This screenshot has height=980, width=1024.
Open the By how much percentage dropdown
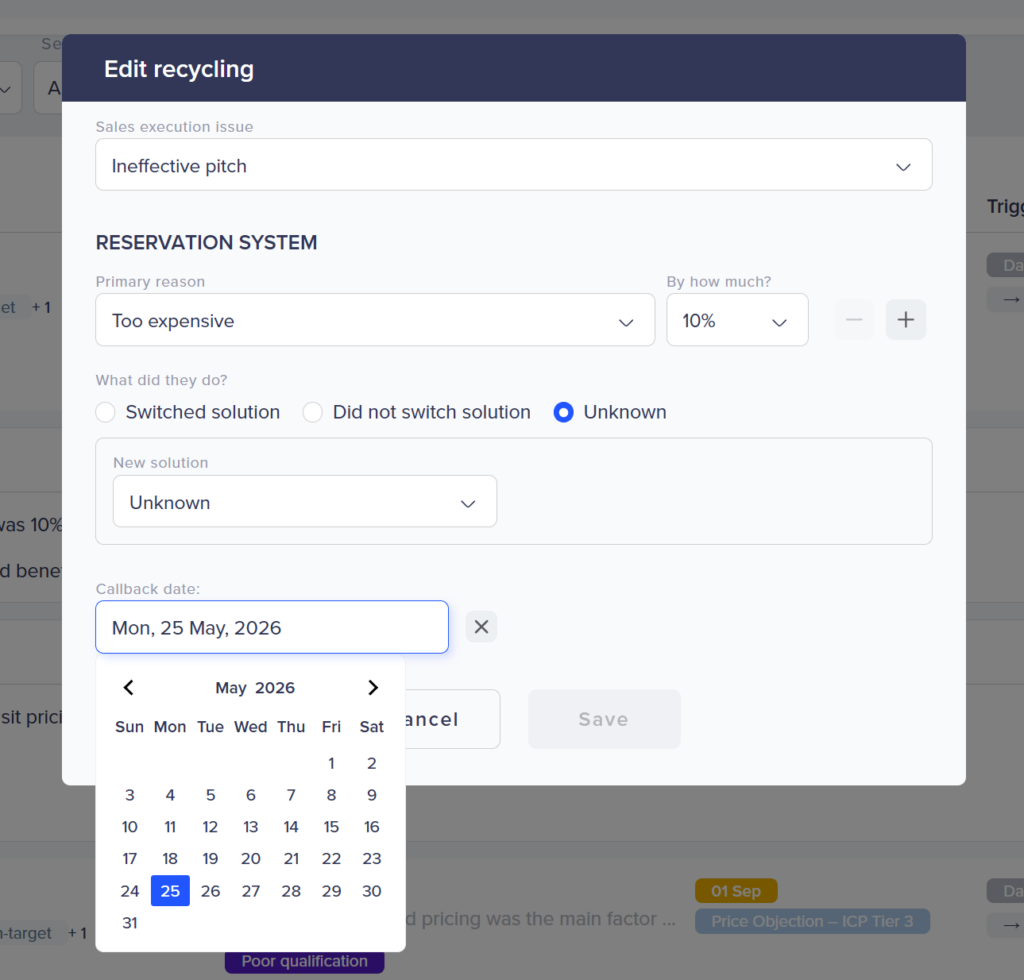click(x=736, y=320)
